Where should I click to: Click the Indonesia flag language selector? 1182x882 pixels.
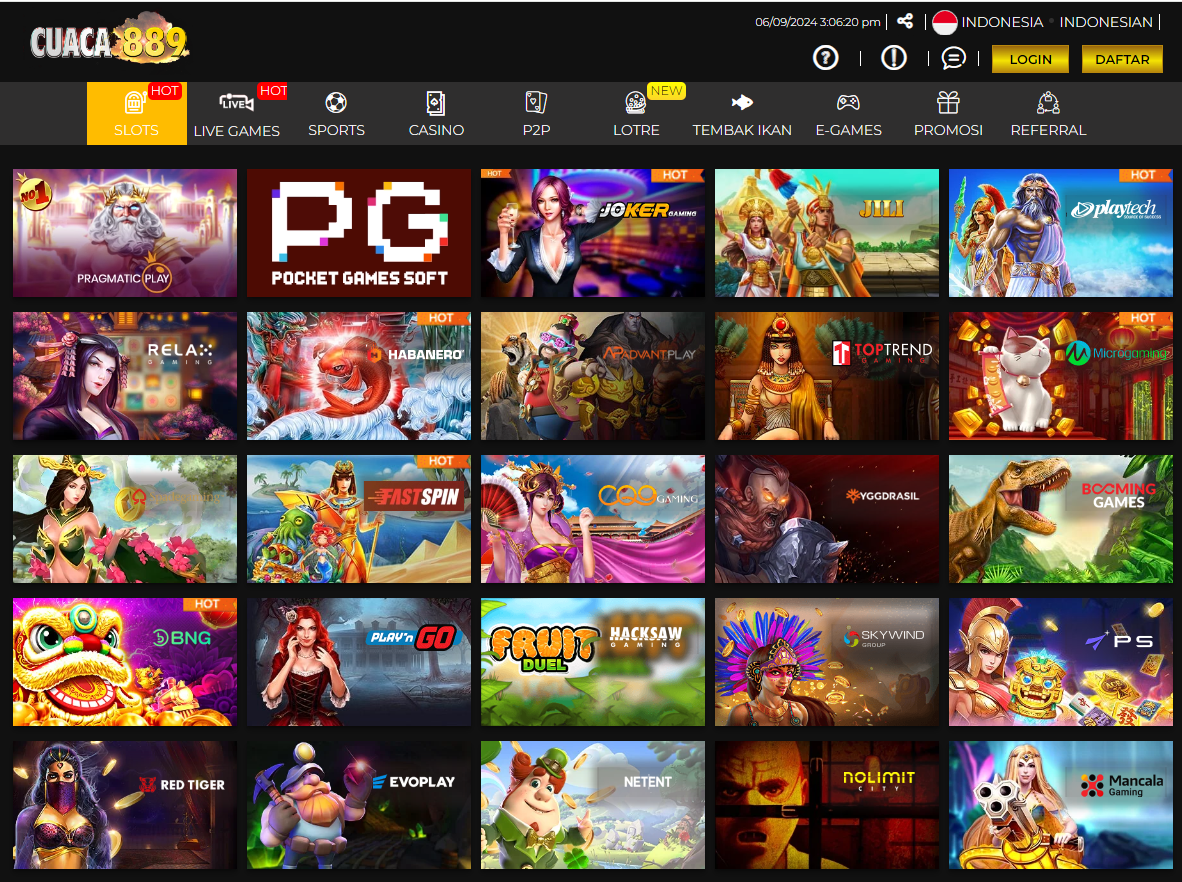944,21
